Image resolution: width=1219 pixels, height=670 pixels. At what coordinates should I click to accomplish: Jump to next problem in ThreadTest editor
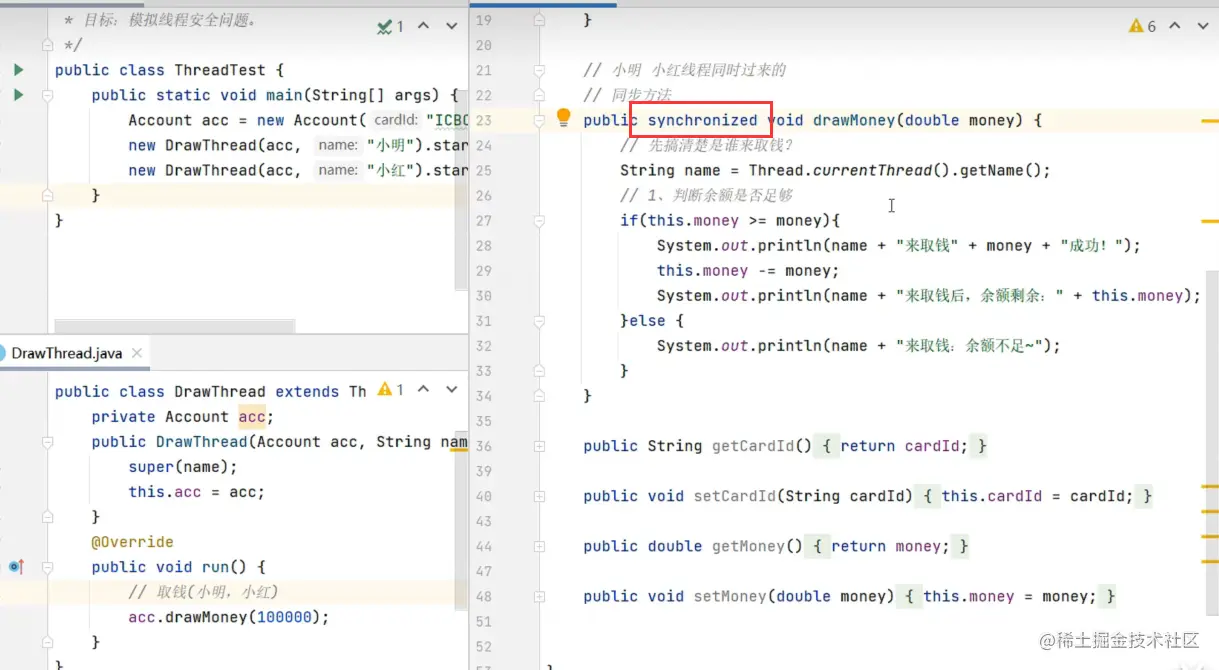pyautogui.click(x=451, y=26)
